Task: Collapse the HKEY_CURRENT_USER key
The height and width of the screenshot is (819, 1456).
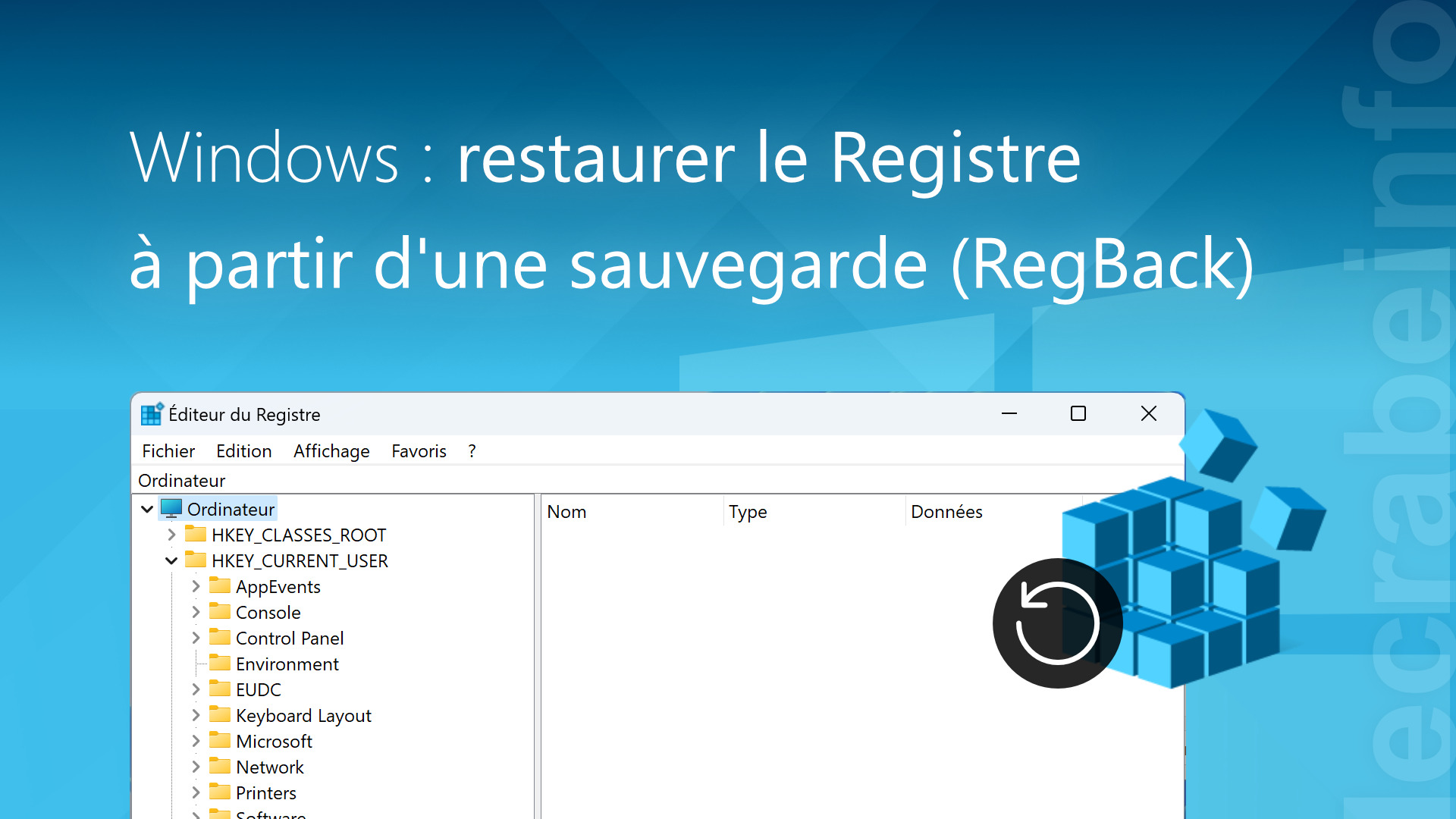Action: point(171,560)
